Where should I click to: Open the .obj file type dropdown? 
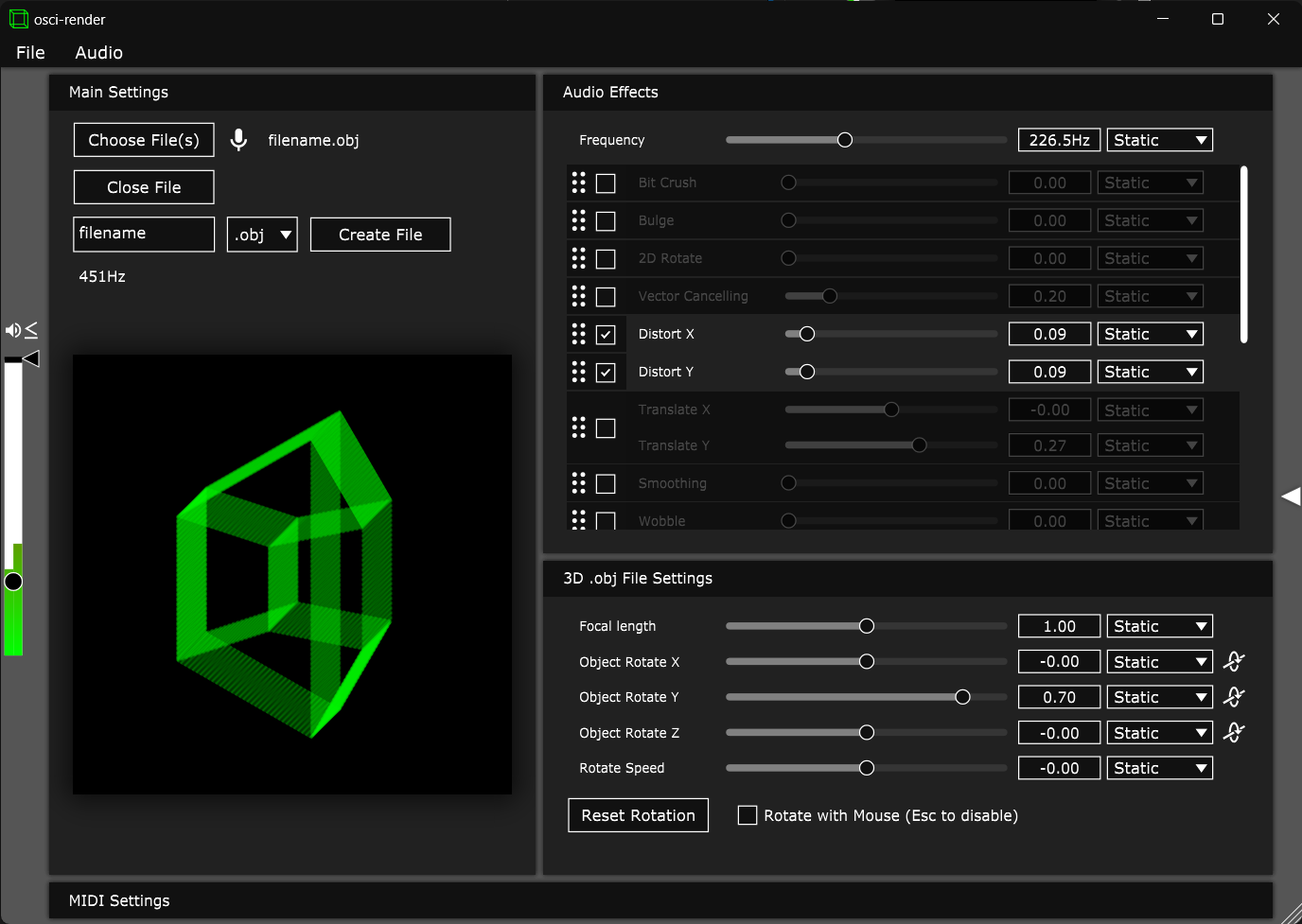pyautogui.click(x=262, y=235)
